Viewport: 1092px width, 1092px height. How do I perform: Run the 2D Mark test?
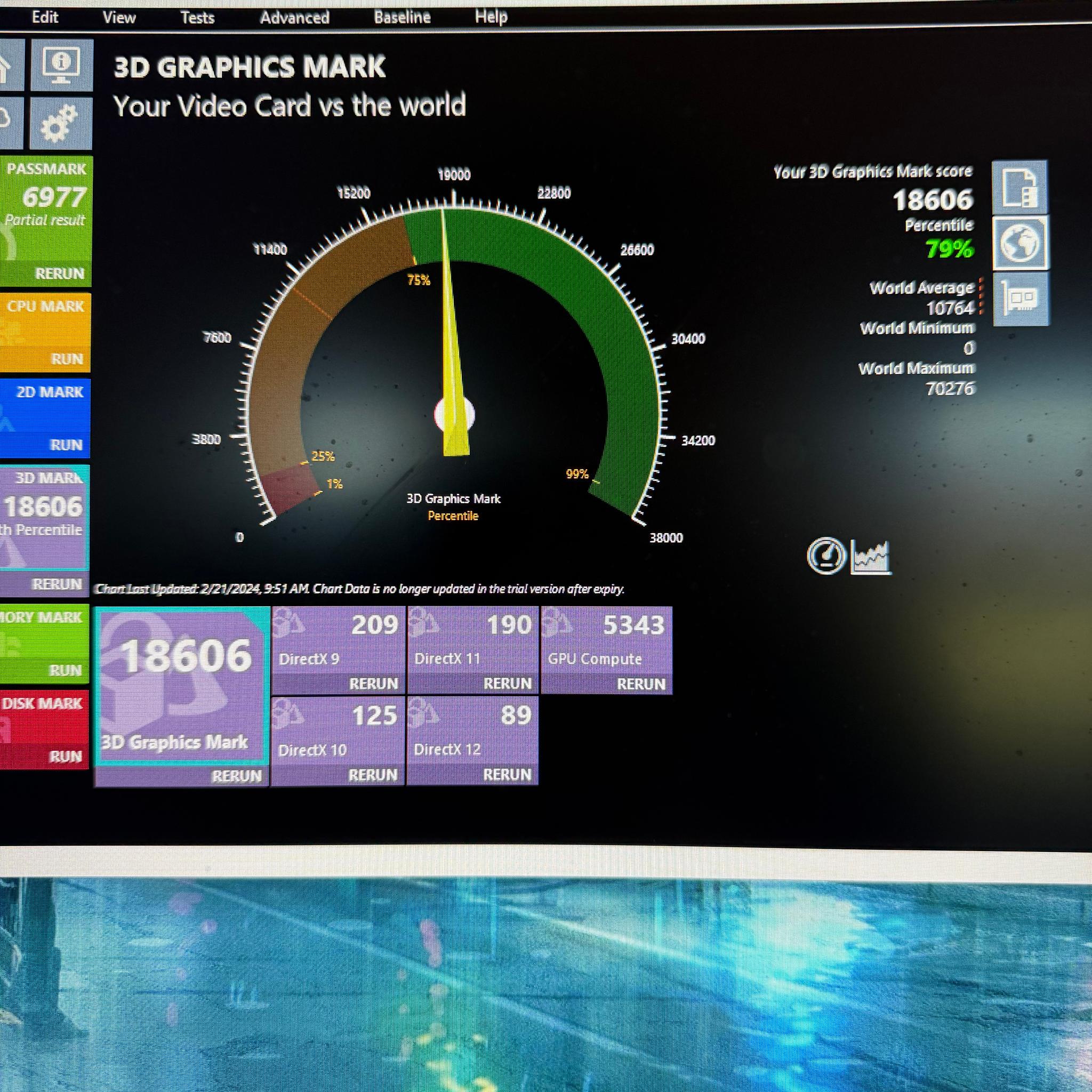coord(67,445)
